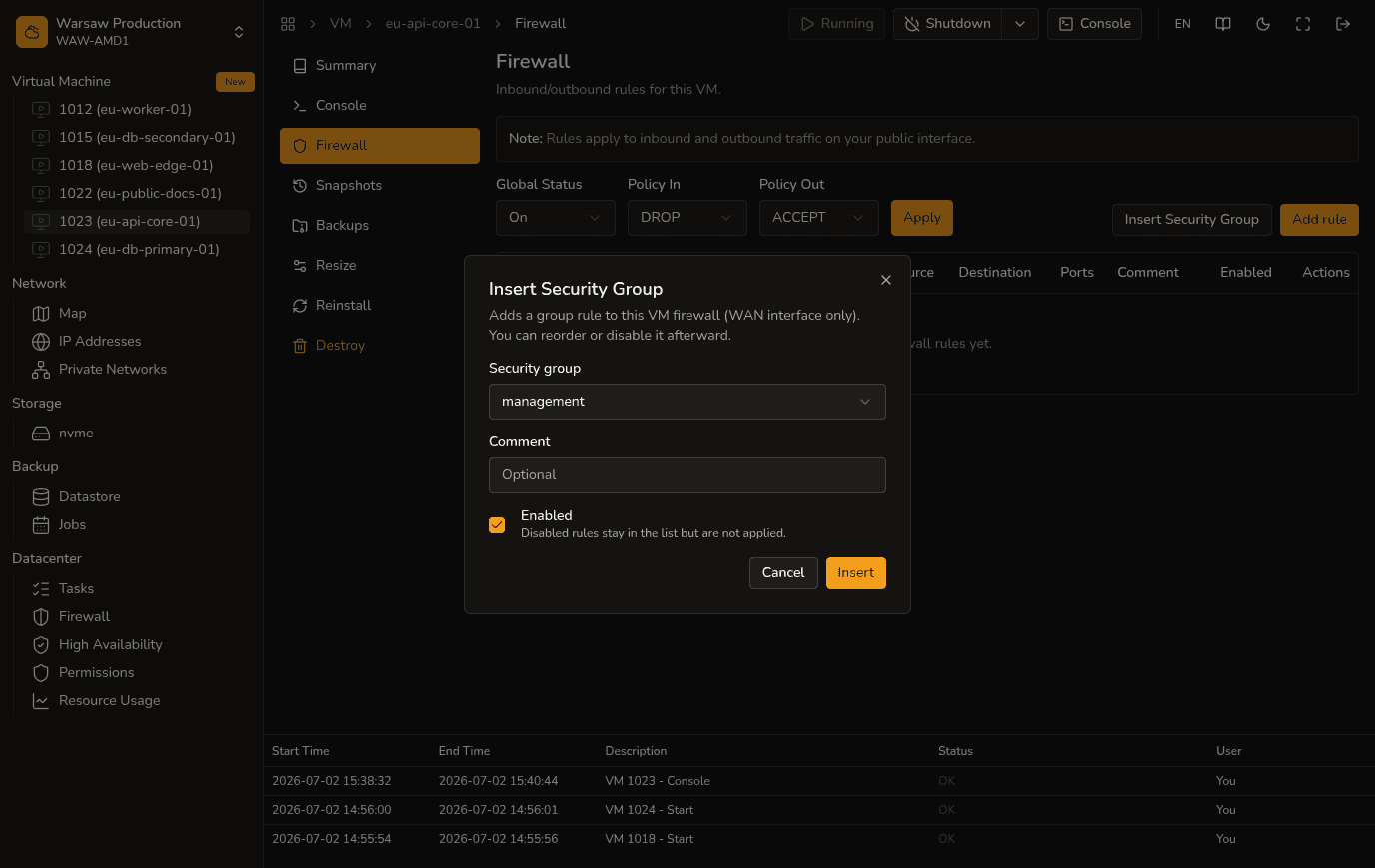Click the datacenter Firewall shield icon
This screenshot has height=868, width=1375.
click(41, 616)
